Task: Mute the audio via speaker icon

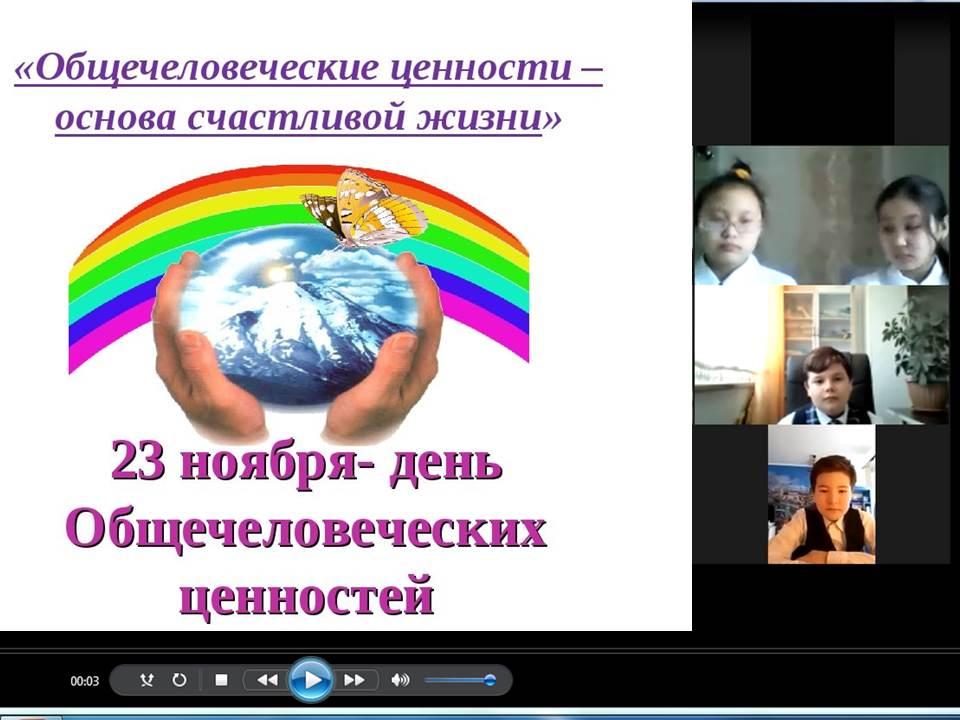Action: point(400,680)
